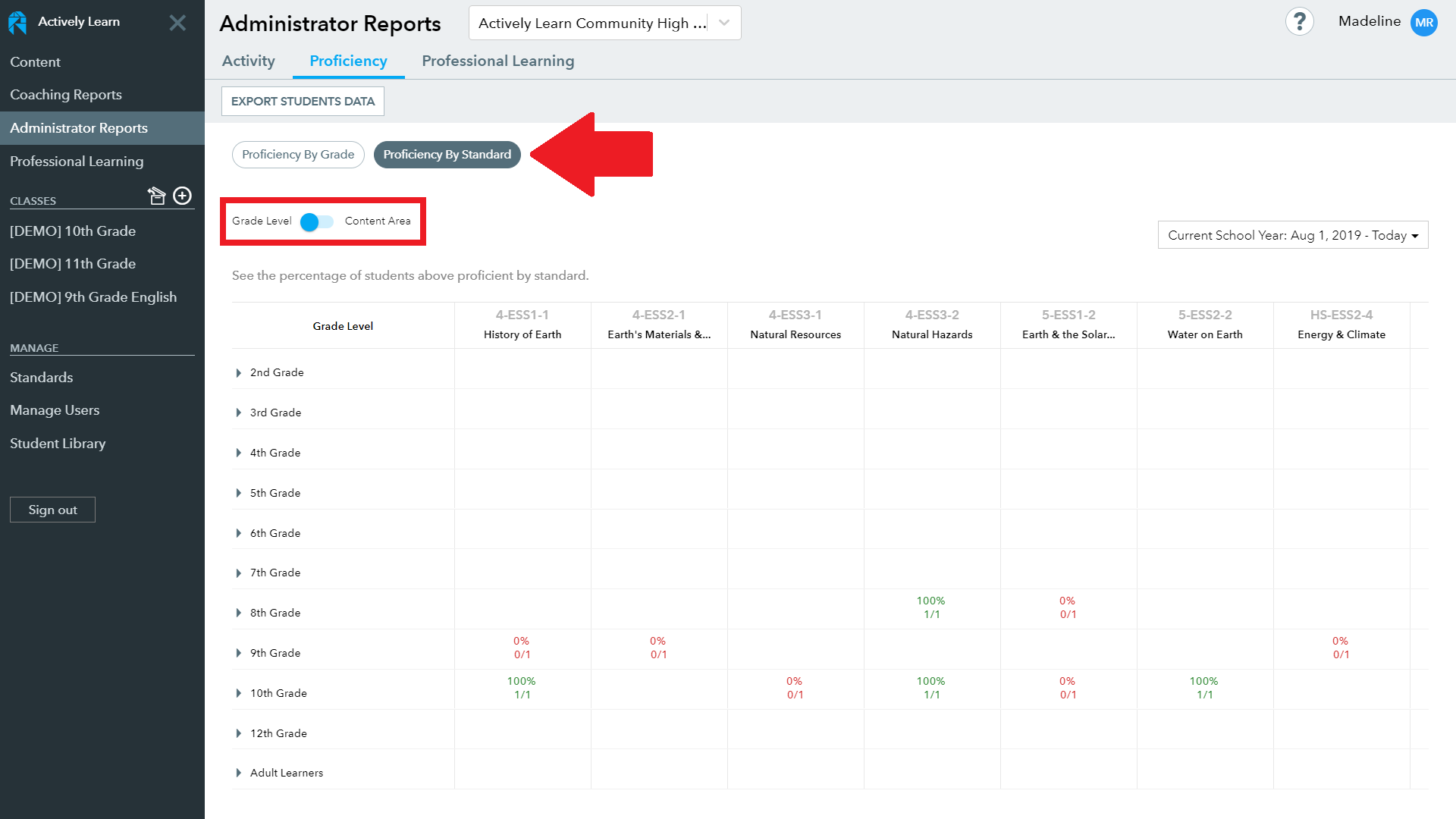Switch to the Activity tab

point(248,61)
